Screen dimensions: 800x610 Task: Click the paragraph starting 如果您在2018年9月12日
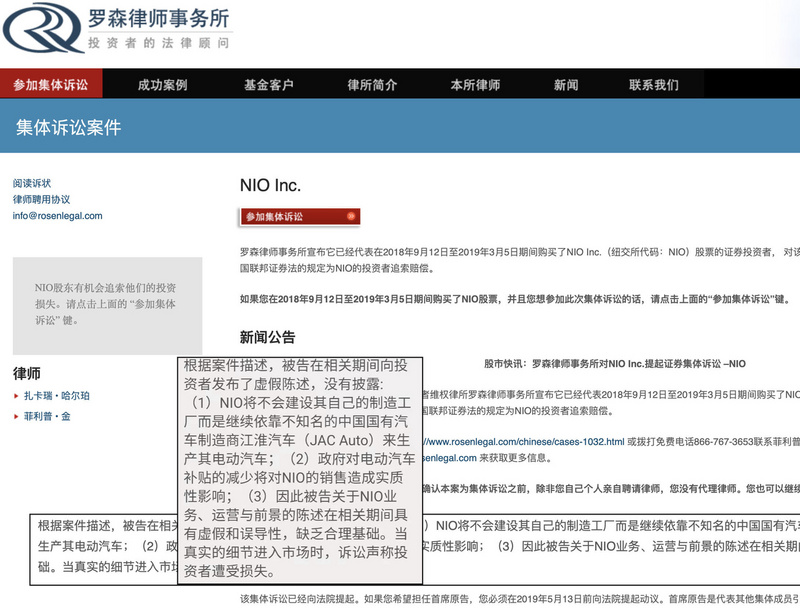(x=515, y=299)
